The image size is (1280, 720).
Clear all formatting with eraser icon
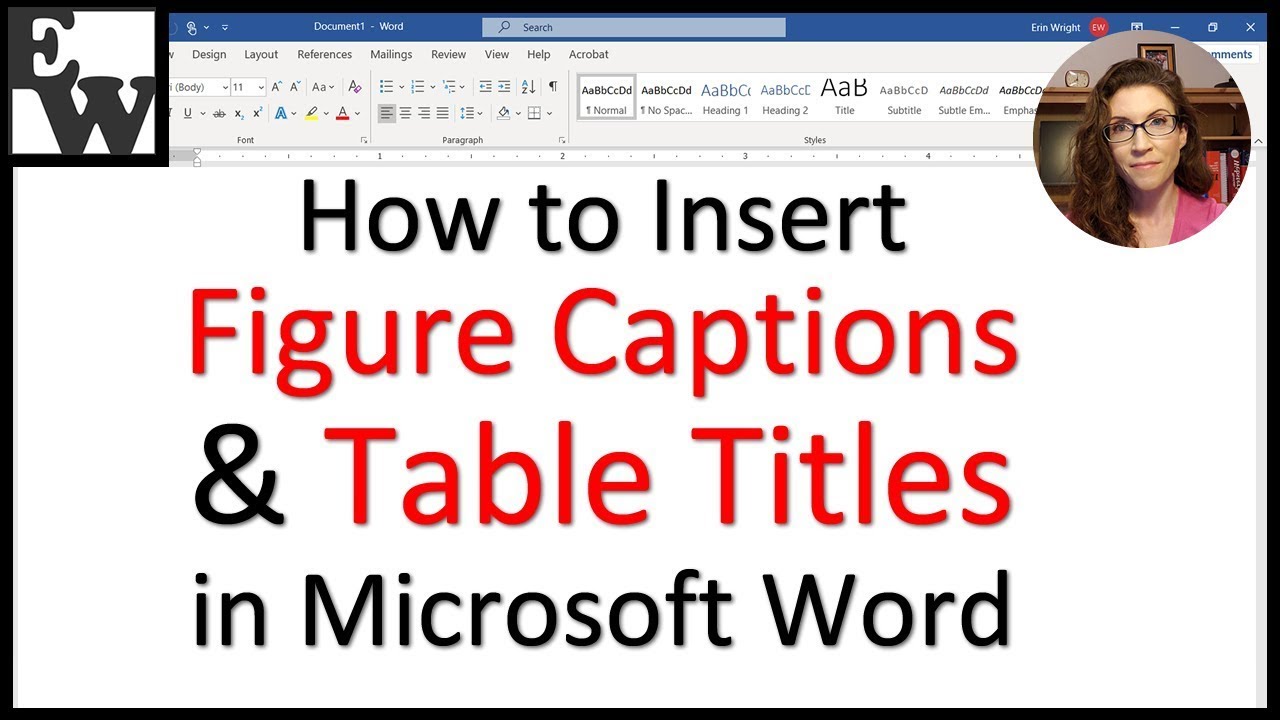point(354,87)
